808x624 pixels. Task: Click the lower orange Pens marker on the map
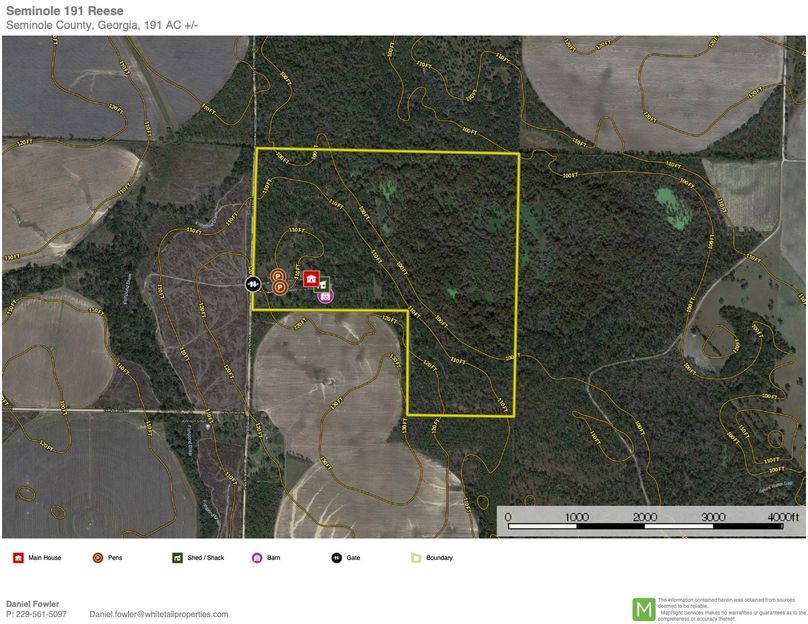coord(281,287)
